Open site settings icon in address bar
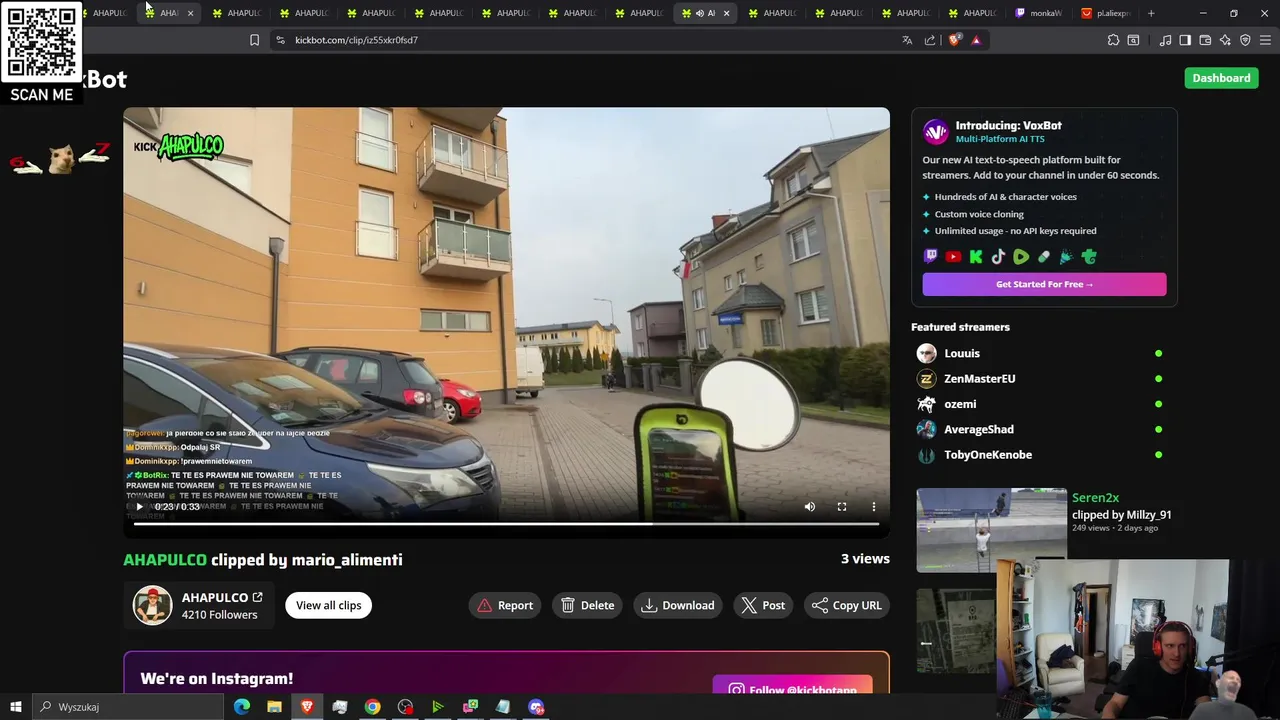1280x720 pixels. click(x=280, y=40)
